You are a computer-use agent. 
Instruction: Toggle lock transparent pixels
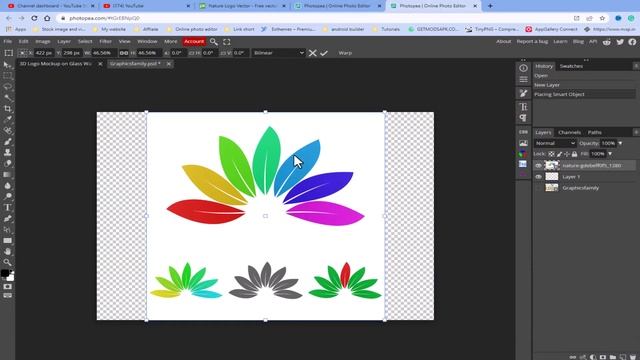point(551,154)
